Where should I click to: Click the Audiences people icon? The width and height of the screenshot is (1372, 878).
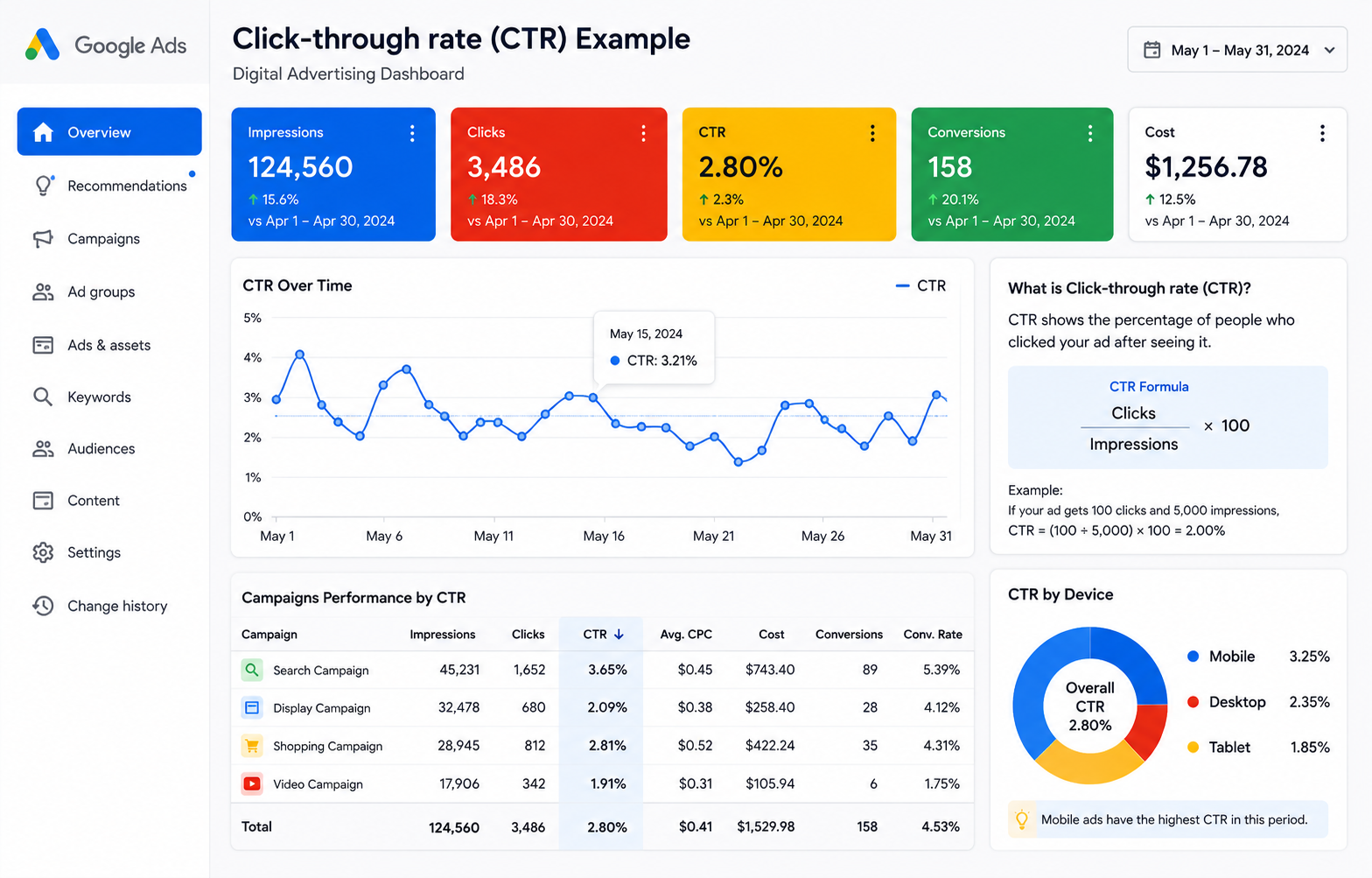[x=43, y=449]
